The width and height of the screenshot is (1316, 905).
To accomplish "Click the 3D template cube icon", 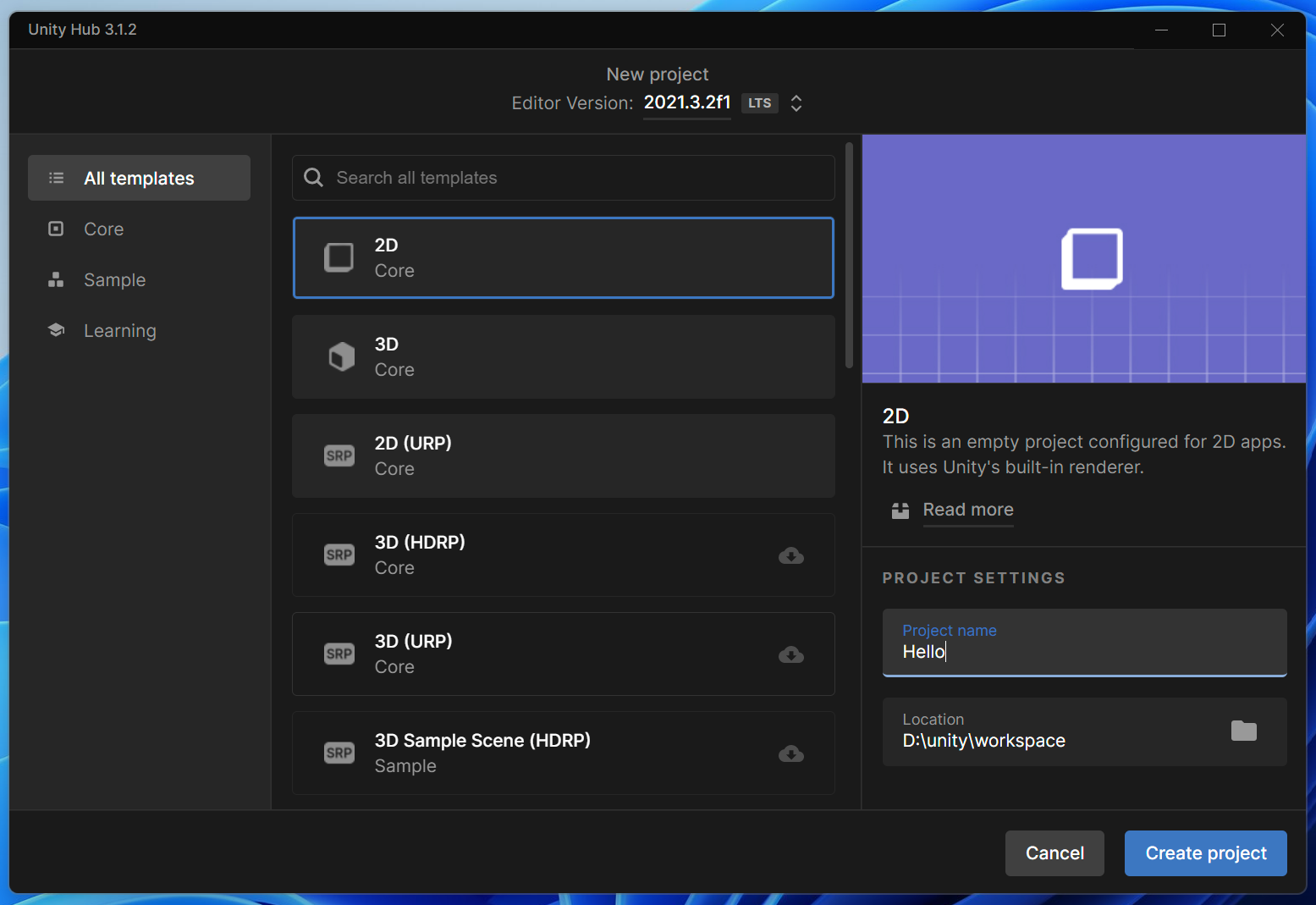I will tap(341, 356).
